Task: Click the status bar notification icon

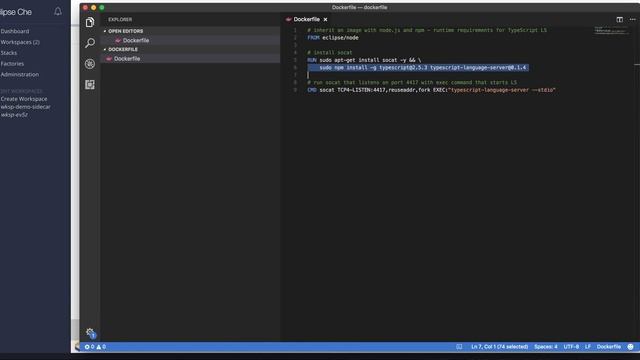Action: pos(459,347)
